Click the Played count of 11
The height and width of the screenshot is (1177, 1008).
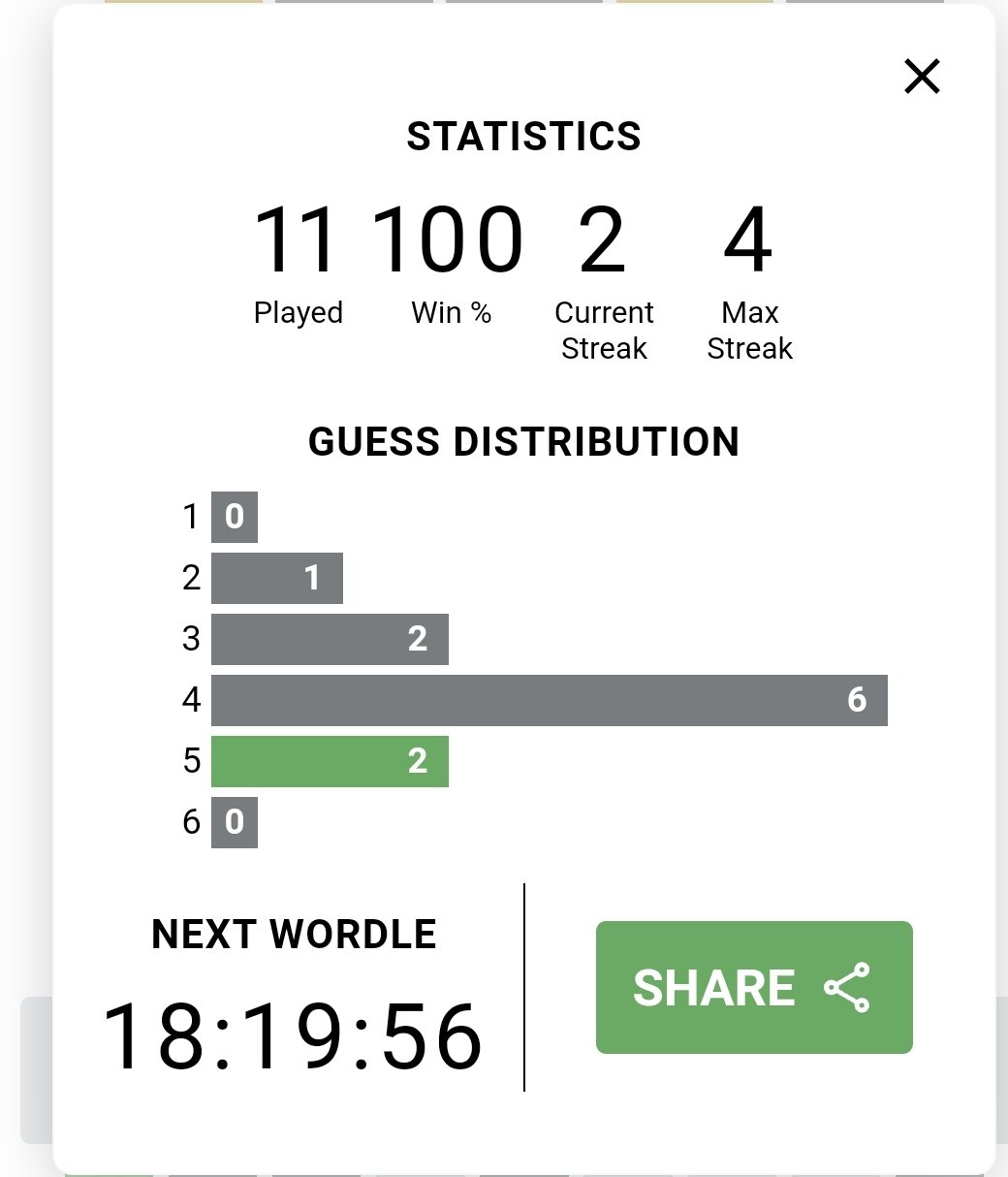click(296, 239)
